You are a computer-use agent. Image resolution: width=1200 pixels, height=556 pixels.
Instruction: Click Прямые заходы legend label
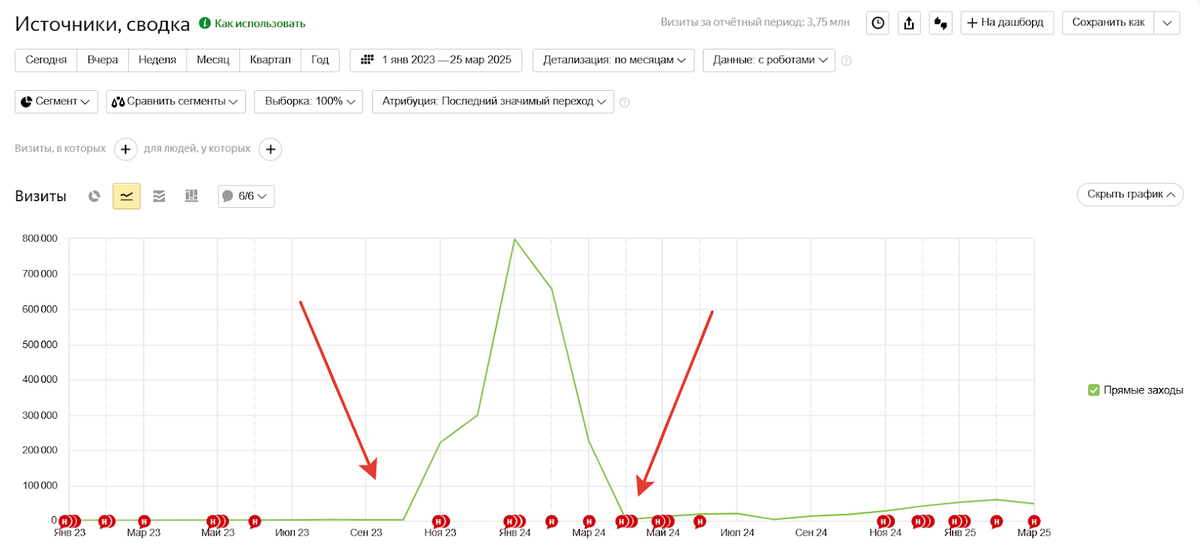click(x=1143, y=390)
